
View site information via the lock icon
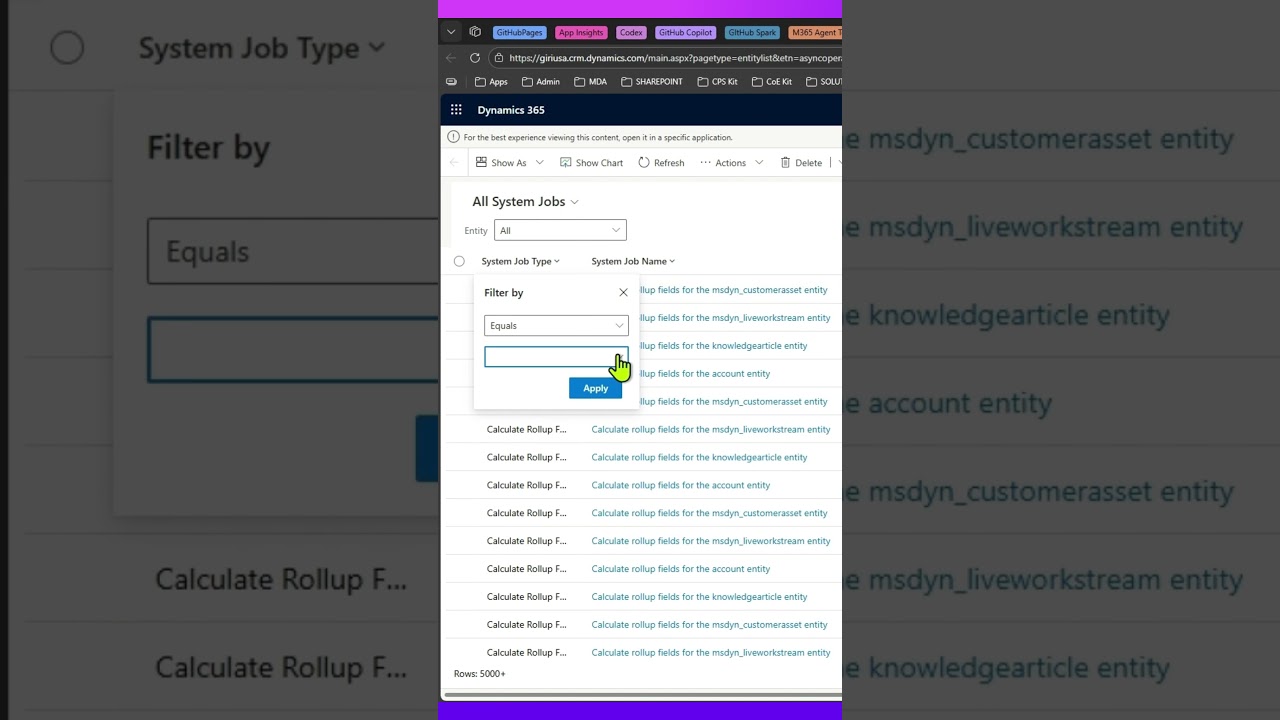tap(500, 58)
